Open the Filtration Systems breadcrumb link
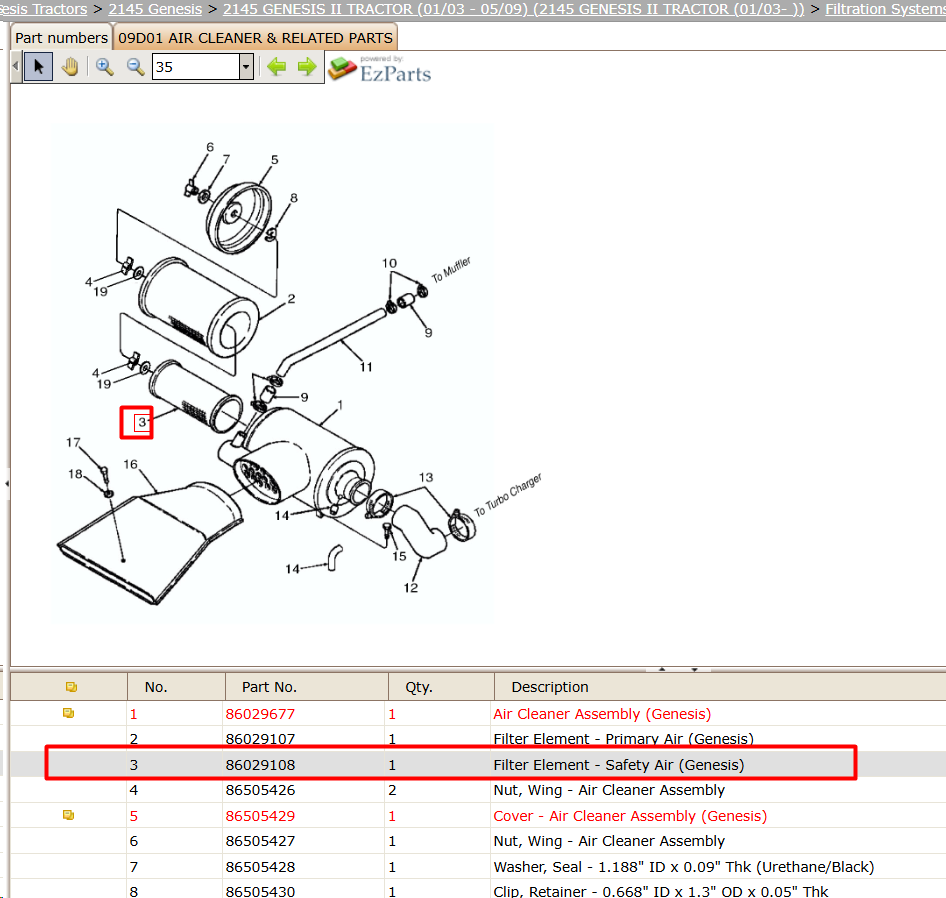 point(885,9)
